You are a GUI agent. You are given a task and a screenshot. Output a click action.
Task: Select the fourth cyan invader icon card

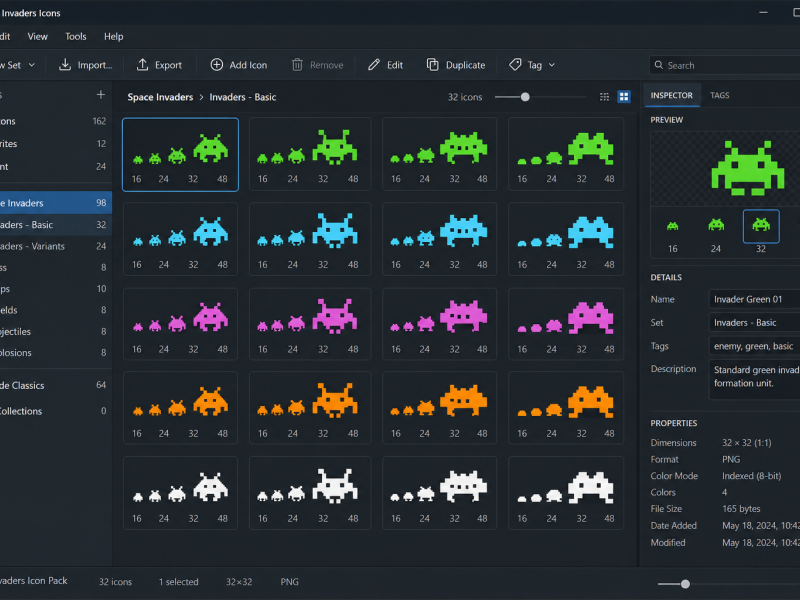point(566,239)
